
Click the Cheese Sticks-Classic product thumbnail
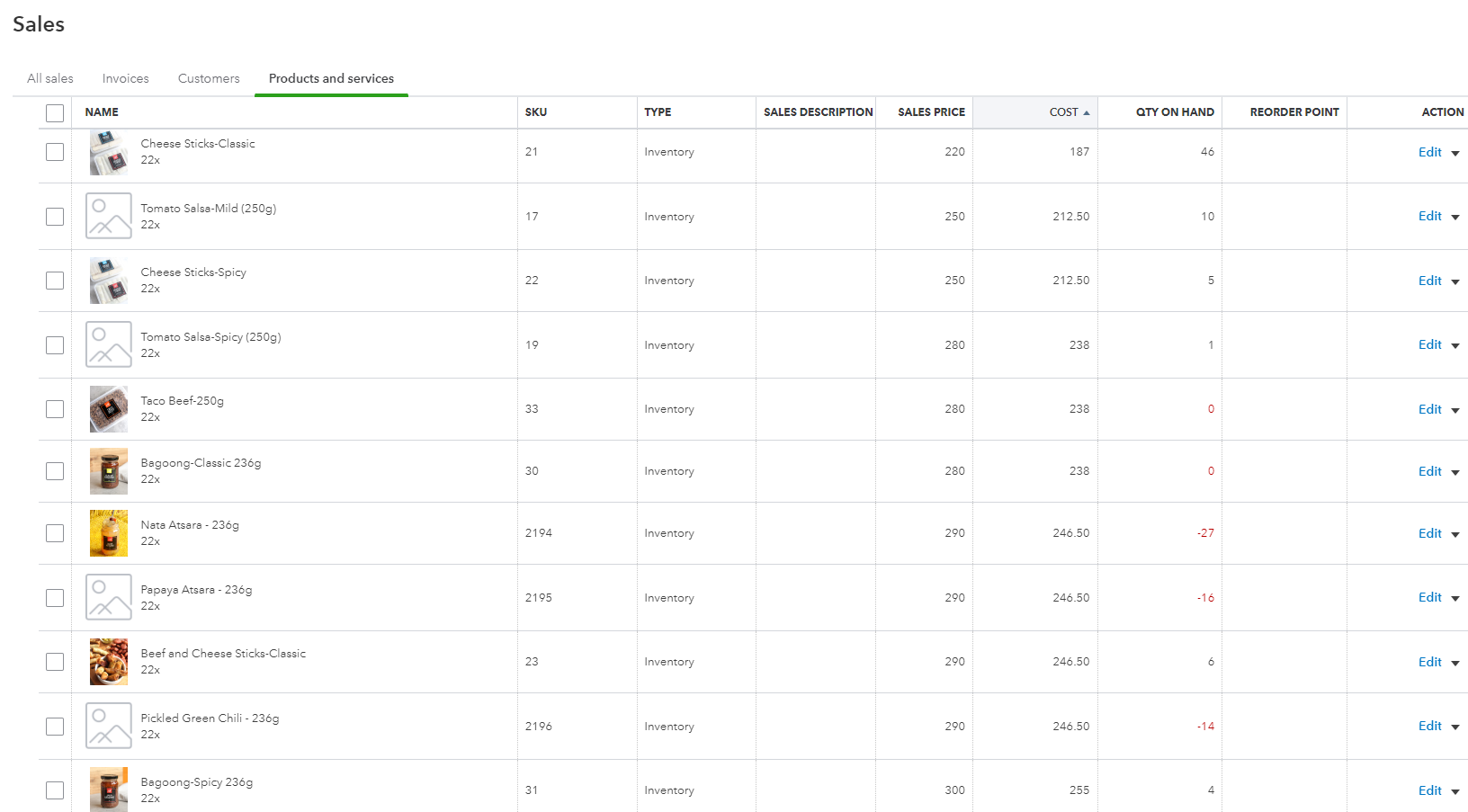point(108,152)
